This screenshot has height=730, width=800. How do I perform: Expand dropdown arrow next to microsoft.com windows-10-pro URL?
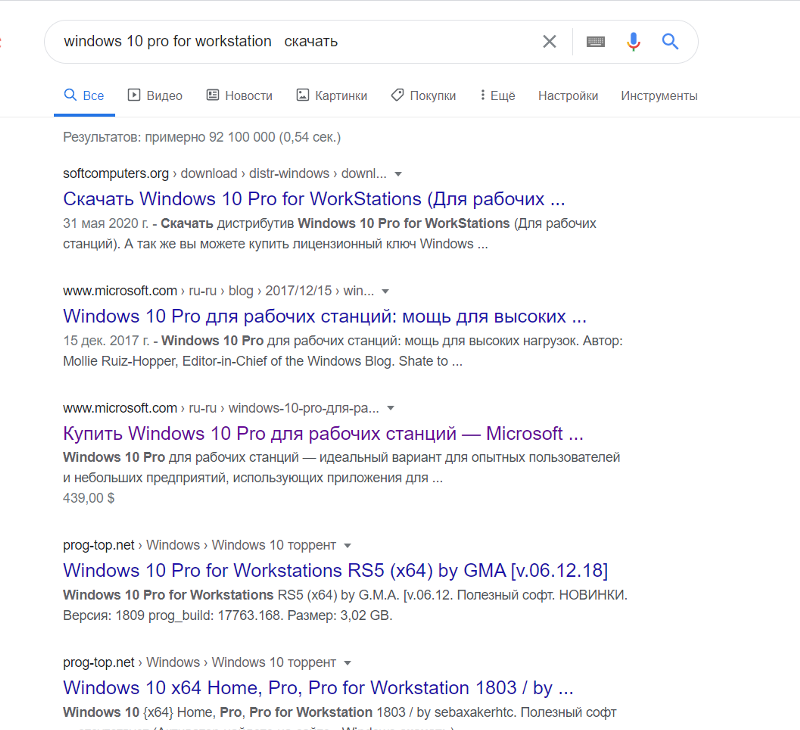tap(390, 409)
